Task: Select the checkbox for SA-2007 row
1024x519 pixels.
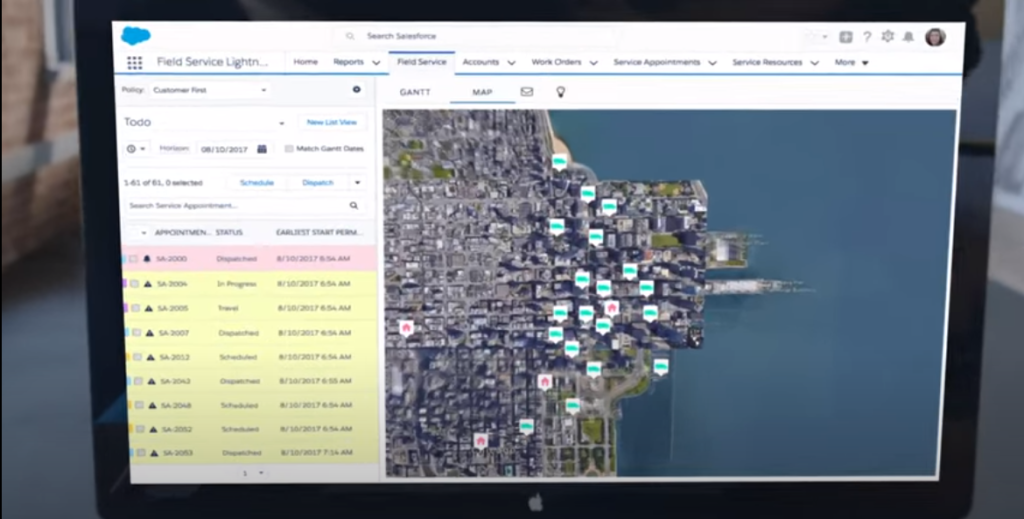Action: point(135,333)
